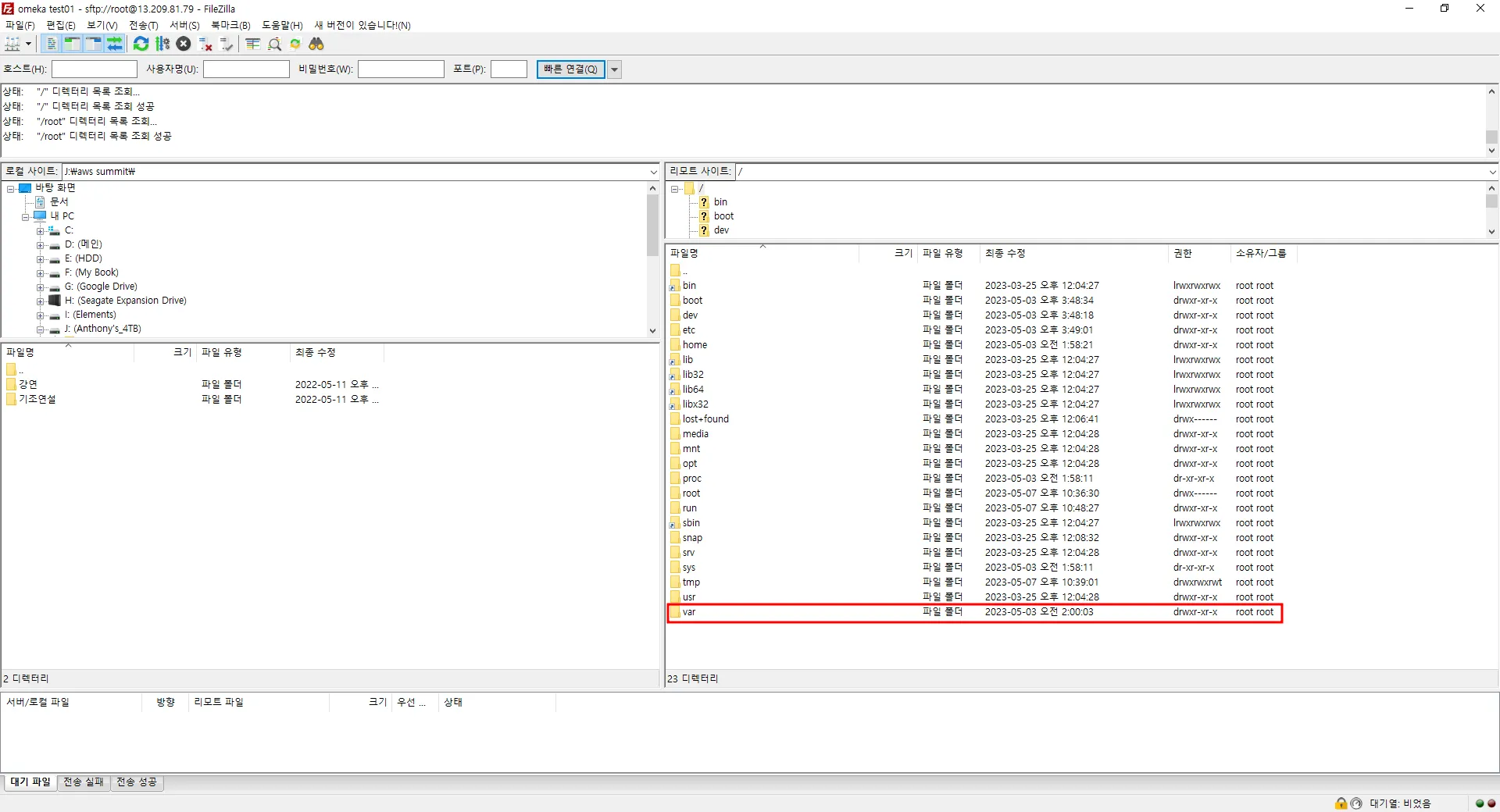Select the remote root folder icon
Screen dimensions: 1500x812
coord(675,493)
